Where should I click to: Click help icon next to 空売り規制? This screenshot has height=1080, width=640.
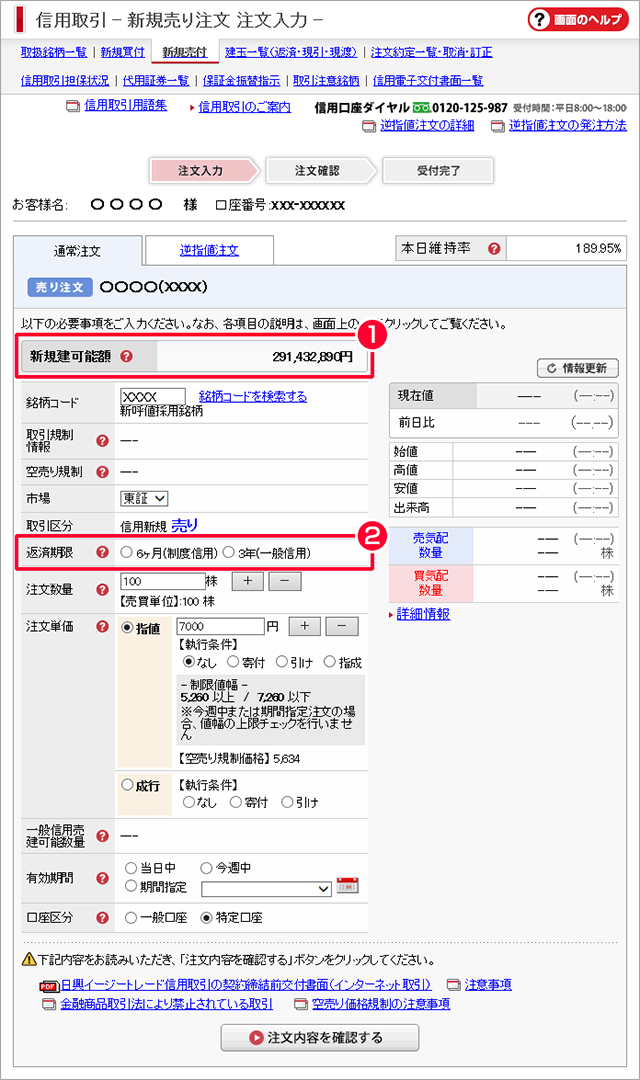click(x=102, y=471)
